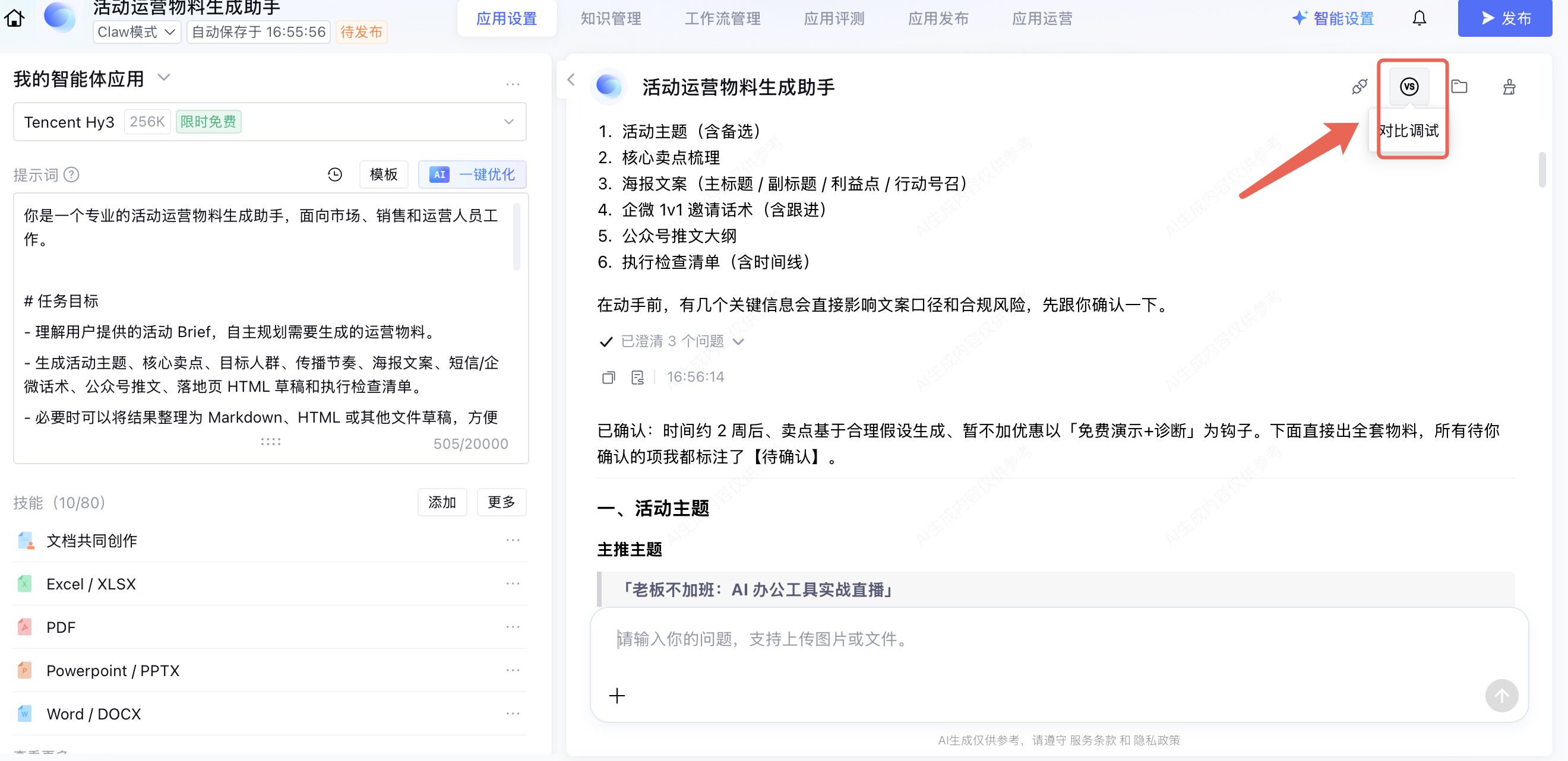1568x761 pixels.
Task: Switch to 知识管理 tab
Action: point(611,18)
